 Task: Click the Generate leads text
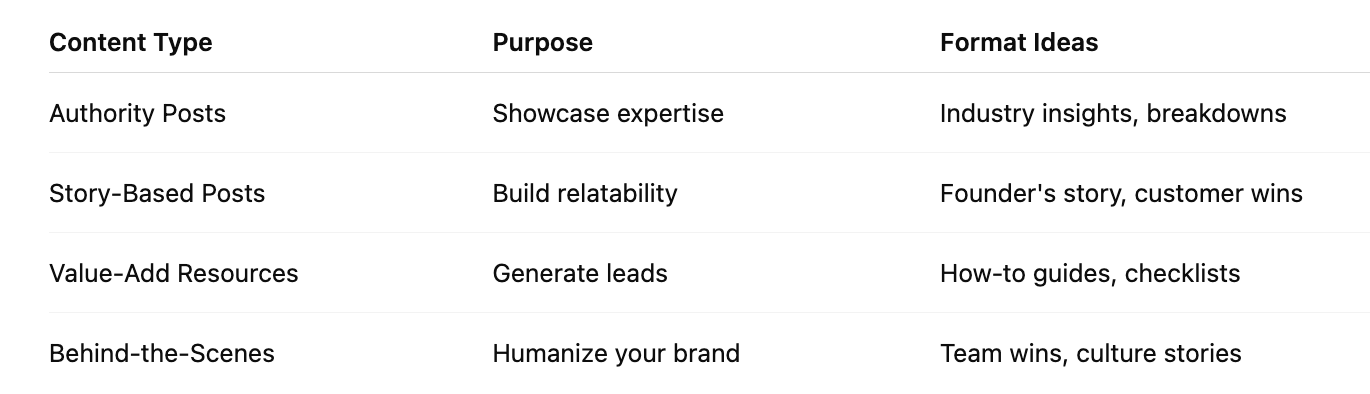[x=580, y=273]
